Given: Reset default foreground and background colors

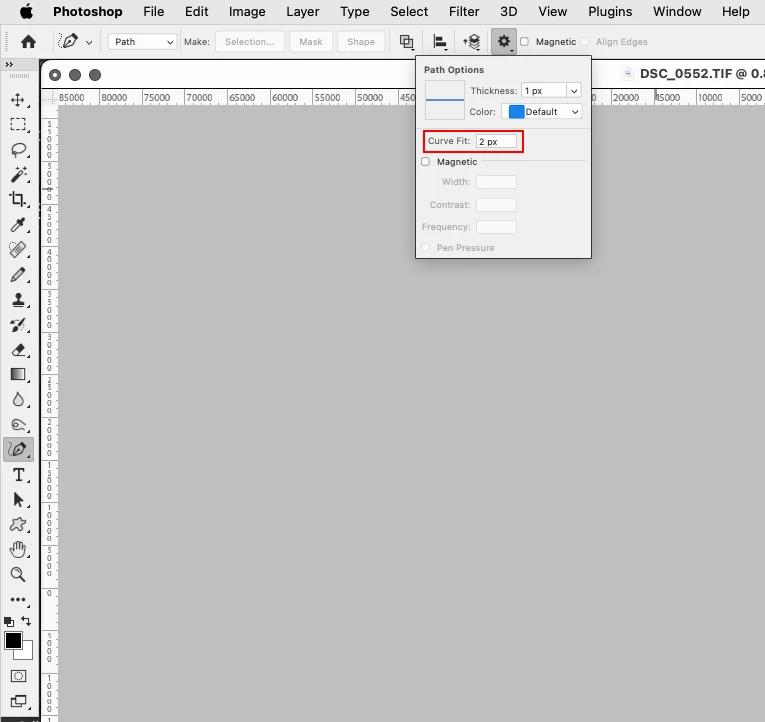Looking at the screenshot, I should (x=9, y=622).
